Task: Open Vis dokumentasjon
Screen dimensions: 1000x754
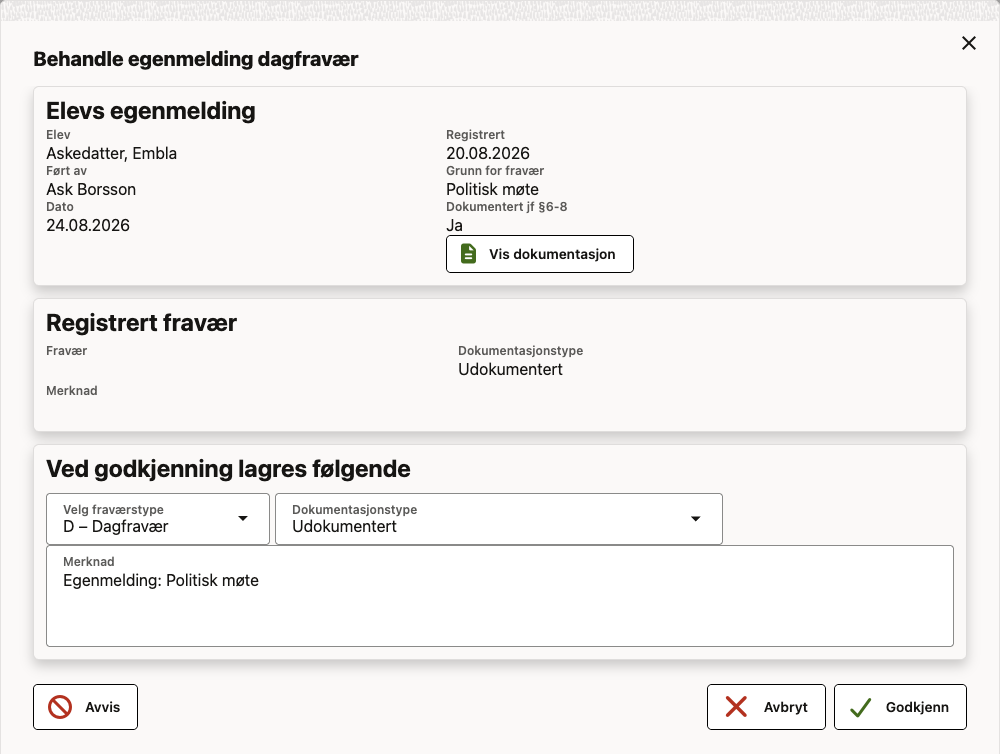Action: pos(540,254)
